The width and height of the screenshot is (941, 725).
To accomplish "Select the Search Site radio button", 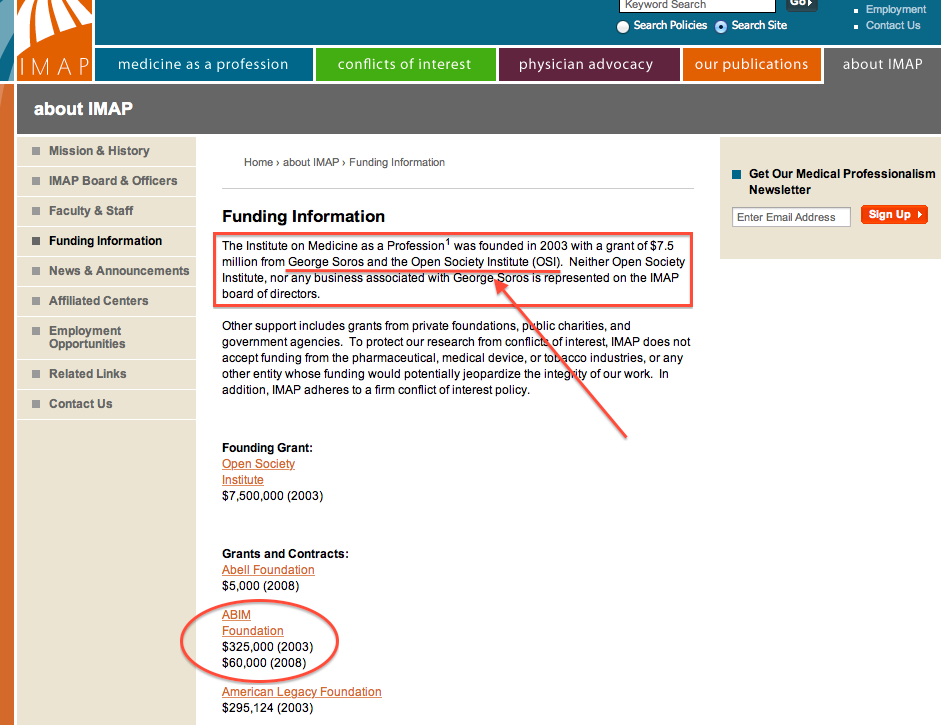I will pos(721,26).
